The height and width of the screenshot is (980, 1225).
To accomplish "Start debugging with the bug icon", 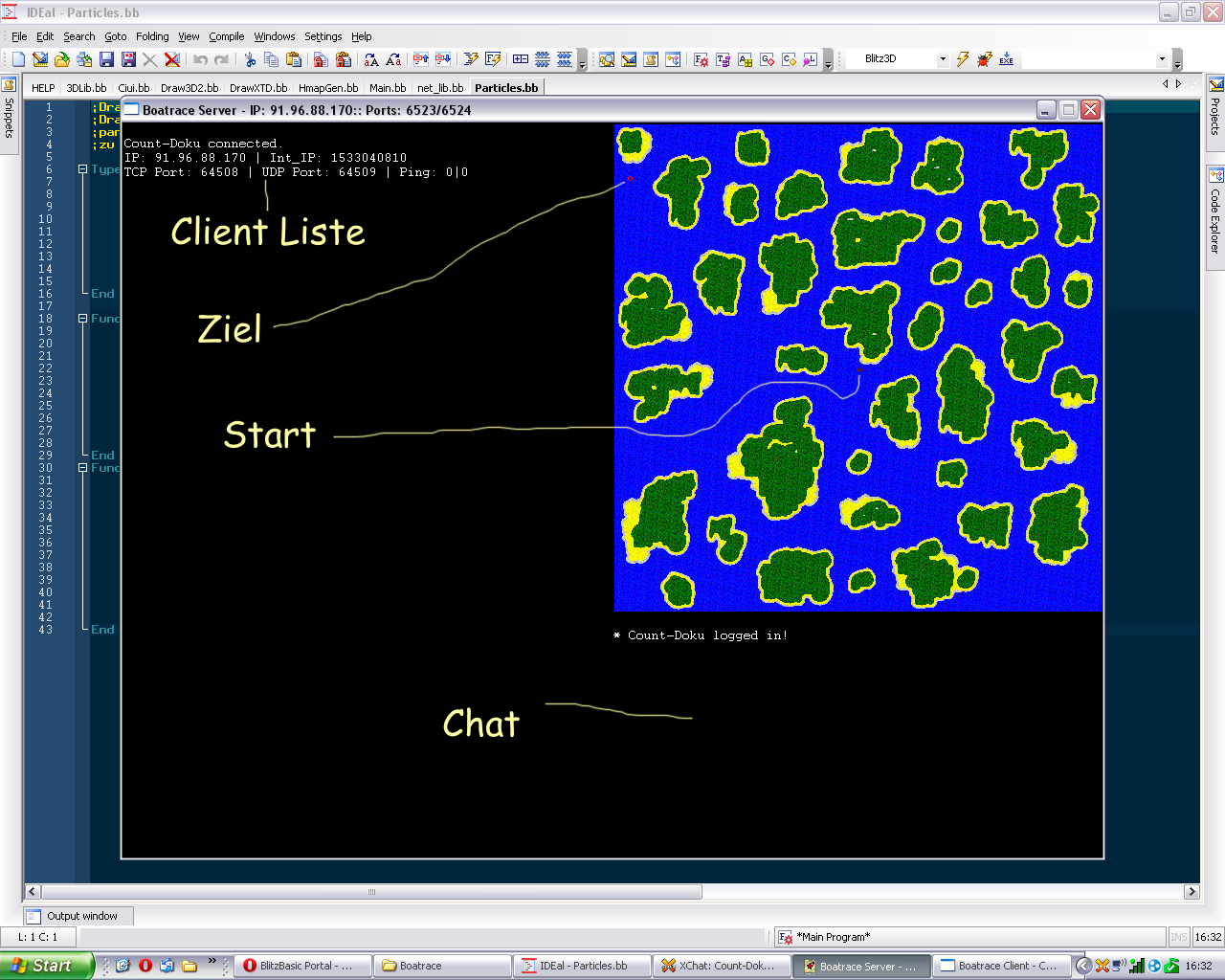I will (984, 59).
